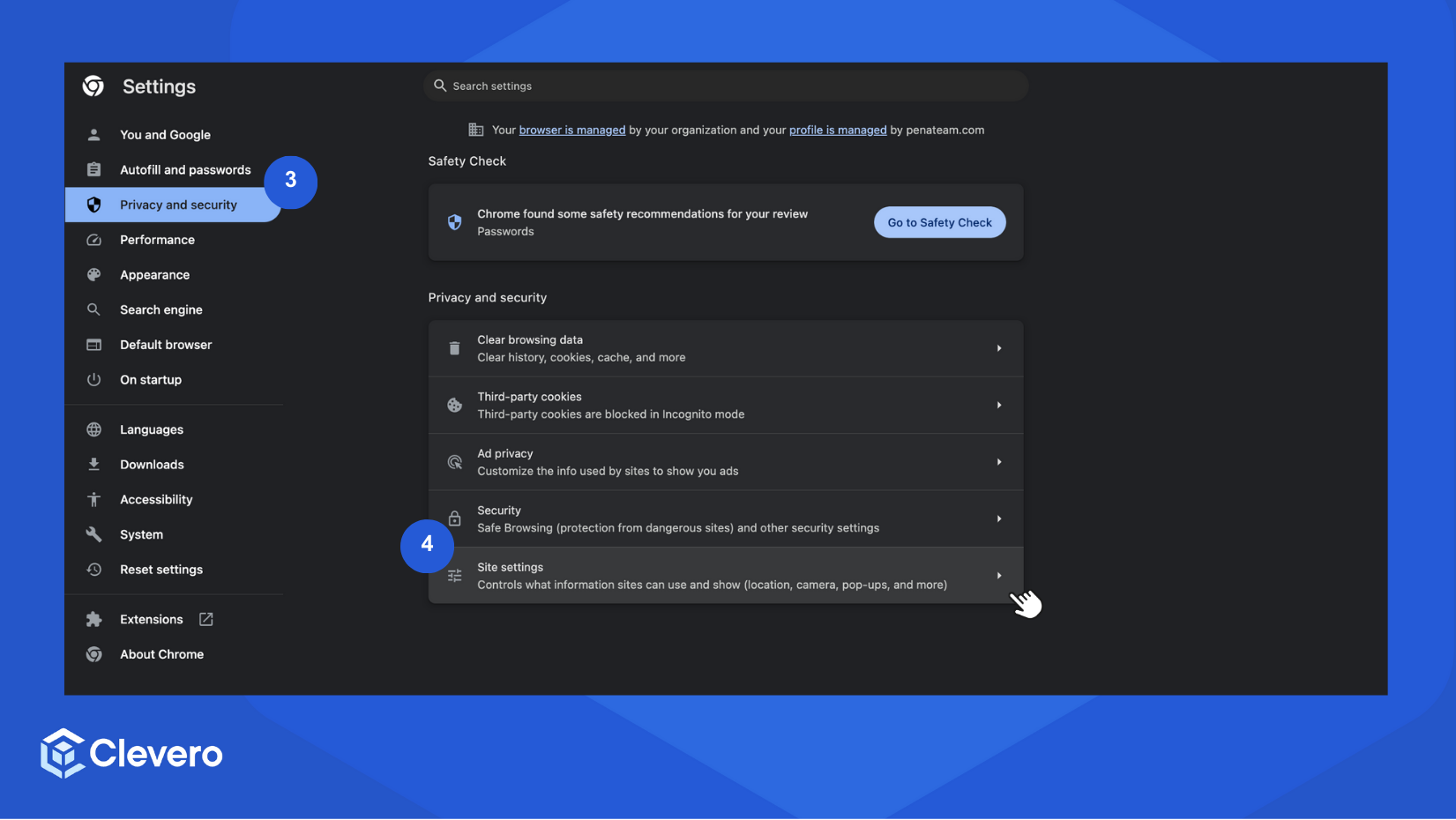Click the magnifier icon in search settings bar
Viewport: 1456px width, 820px height.
coord(440,86)
